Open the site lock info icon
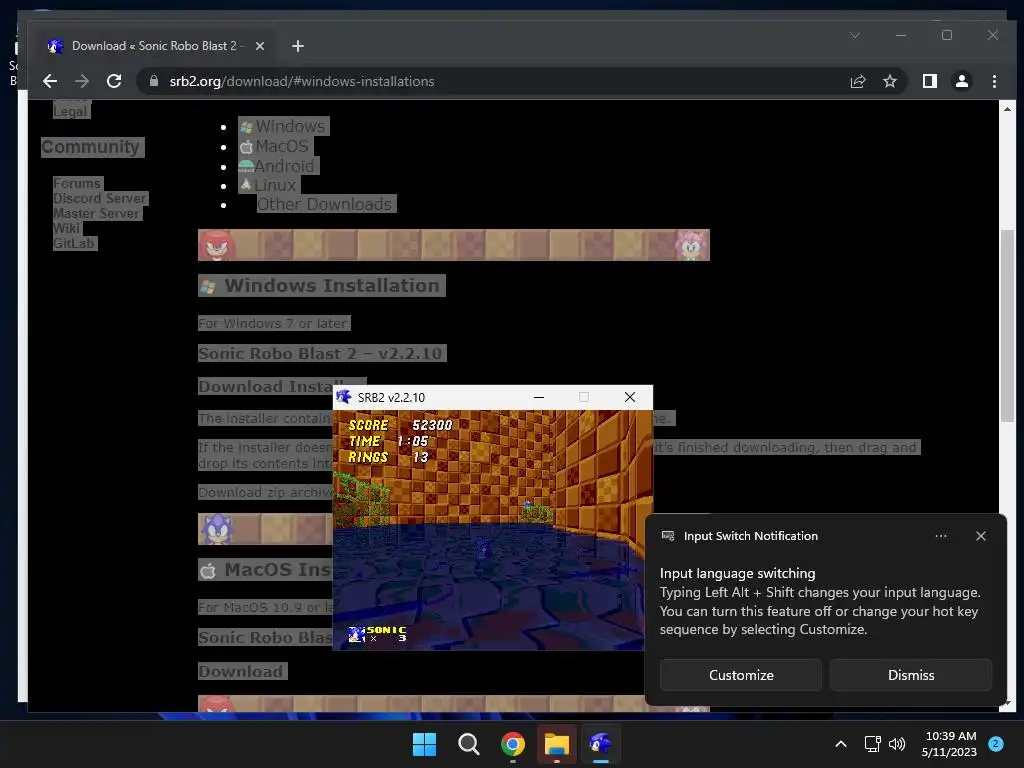1024x768 pixels. pos(154,81)
